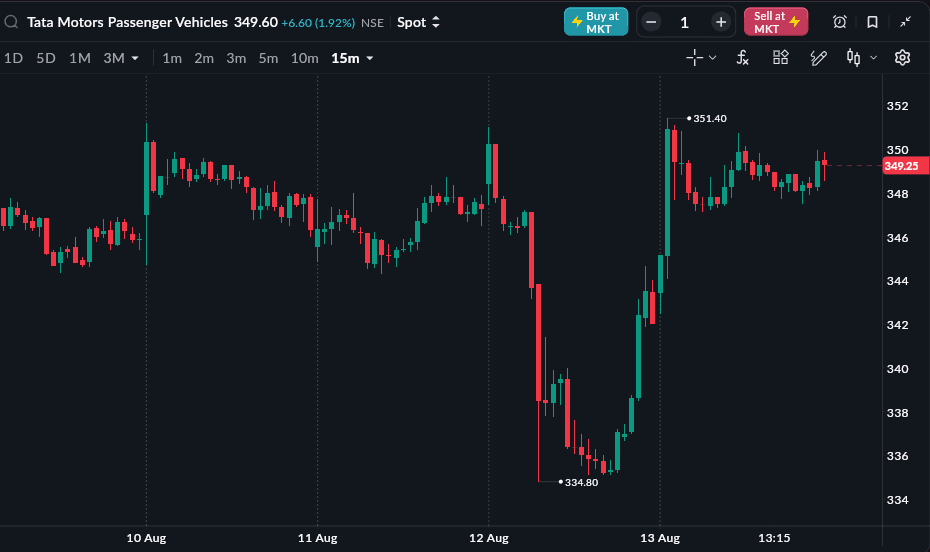Click the 336 price axis label
930x552 pixels.
point(897,456)
